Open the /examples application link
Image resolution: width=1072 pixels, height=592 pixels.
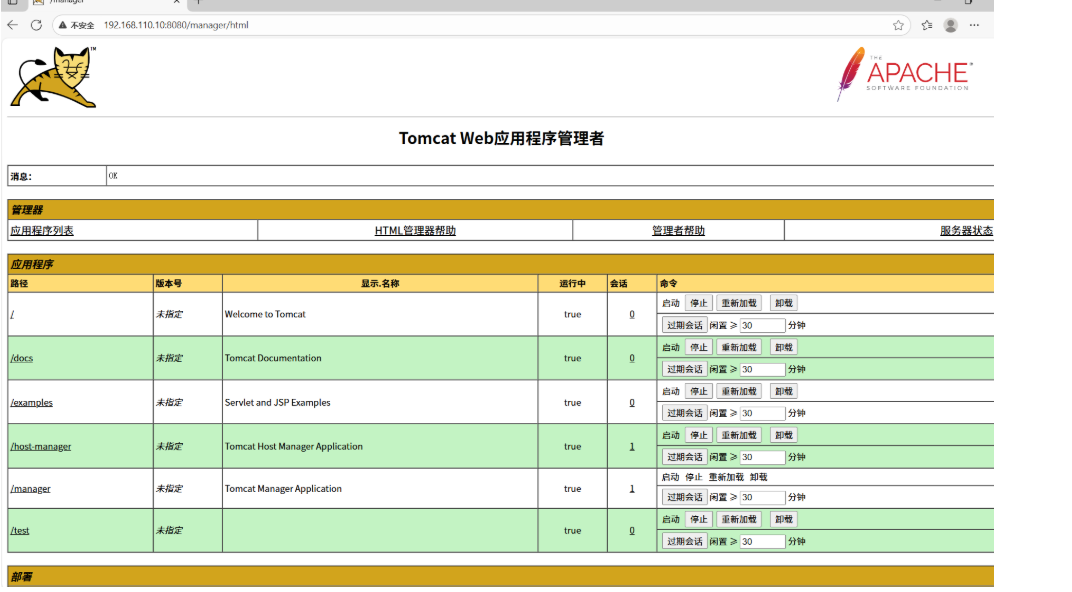(x=31, y=403)
